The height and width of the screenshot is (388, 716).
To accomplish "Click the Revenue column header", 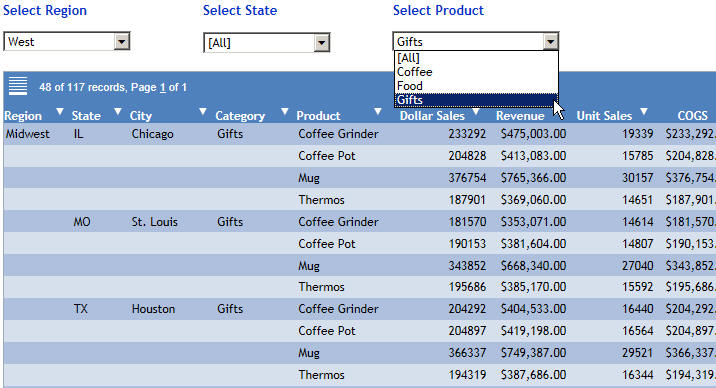I will 520,116.
